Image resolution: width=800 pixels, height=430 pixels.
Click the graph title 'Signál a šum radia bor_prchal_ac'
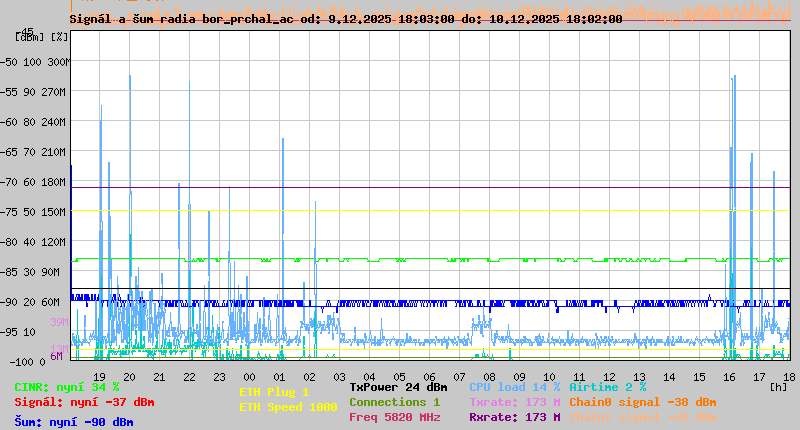(x=182, y=19)
